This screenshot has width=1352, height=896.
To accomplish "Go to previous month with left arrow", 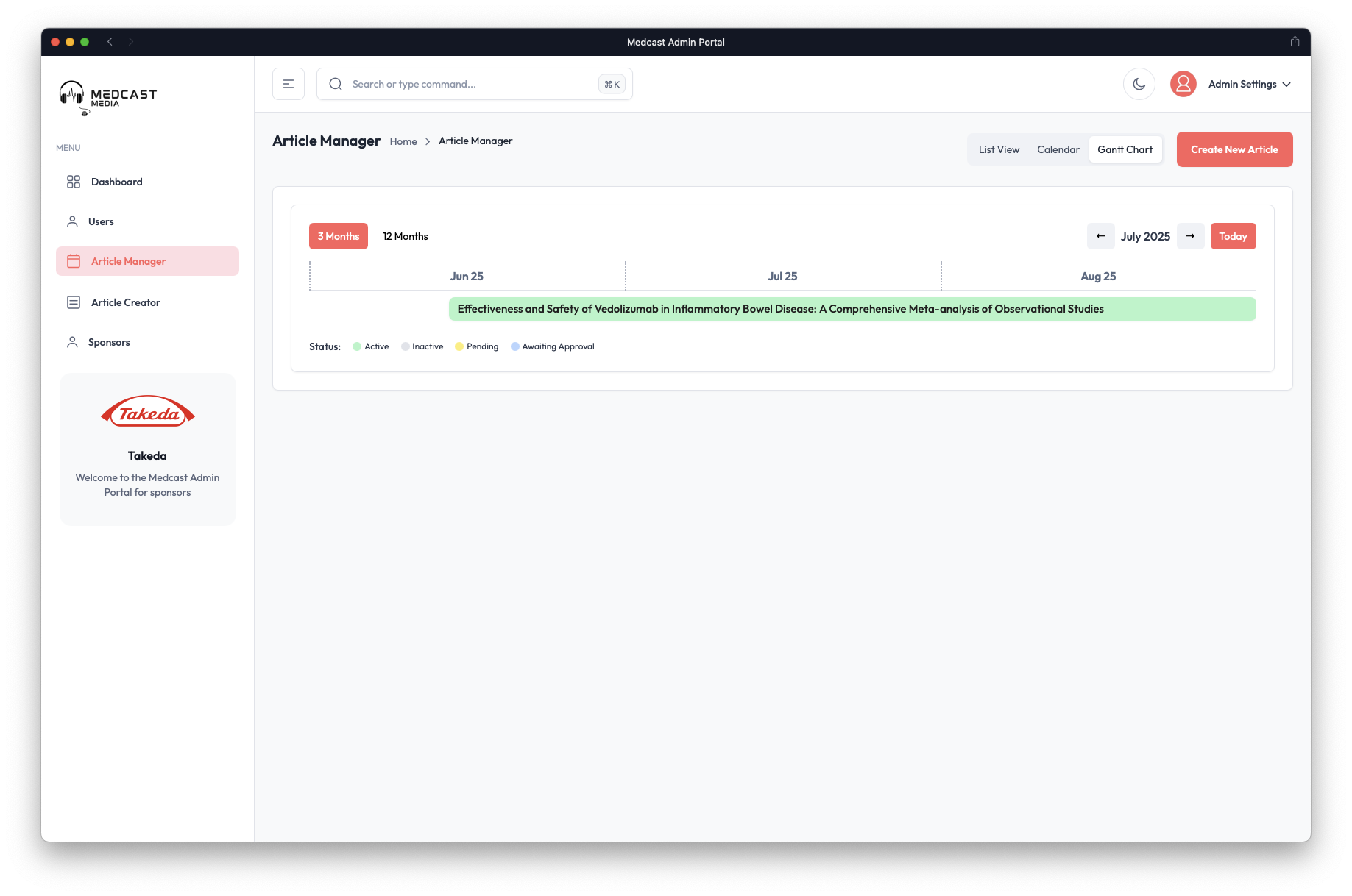I will [x=1100, y=236].
